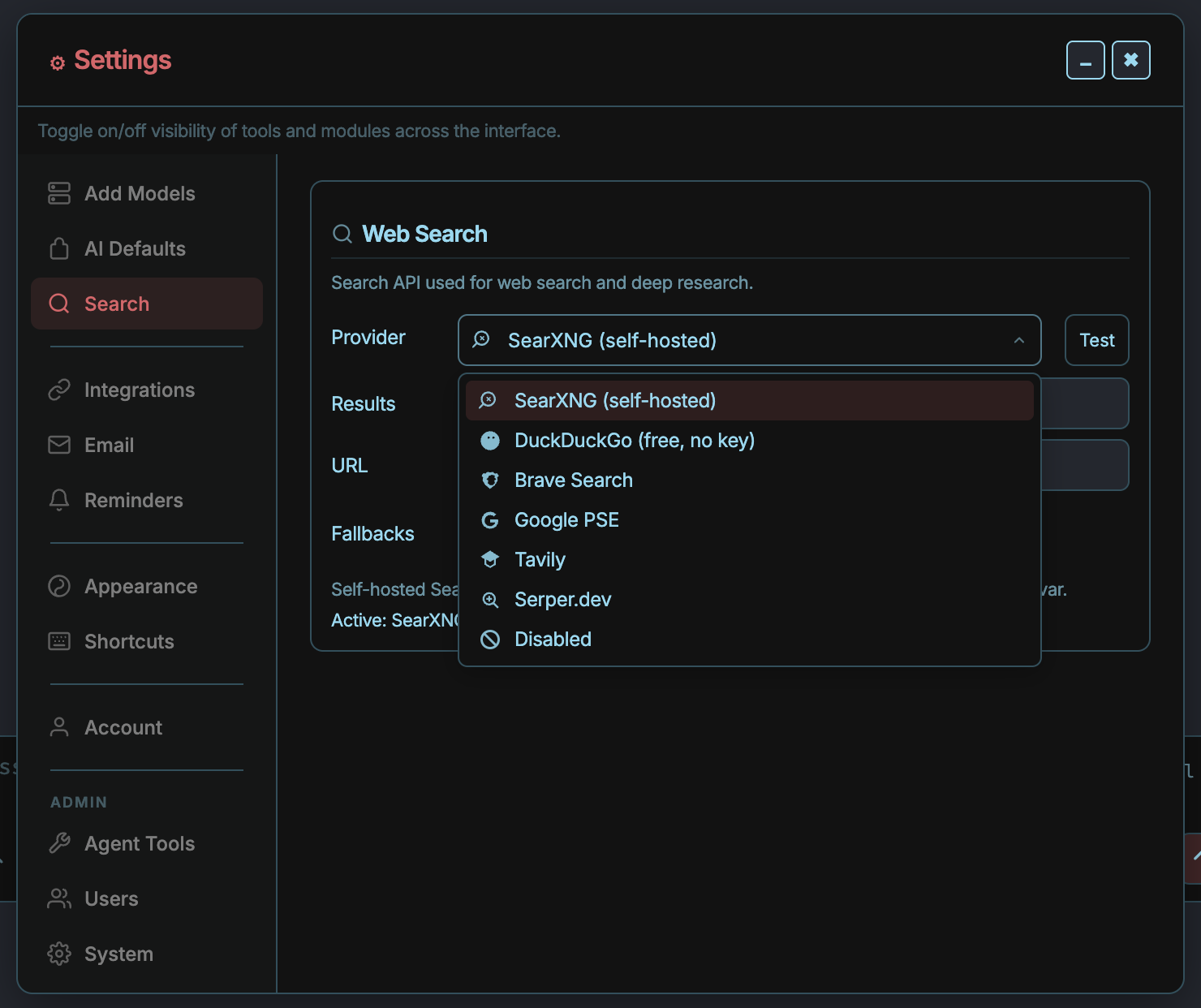Screen dimensions: 1201x1008
Task: Select the Search section in the sidebar
Action: coord(146,304)
